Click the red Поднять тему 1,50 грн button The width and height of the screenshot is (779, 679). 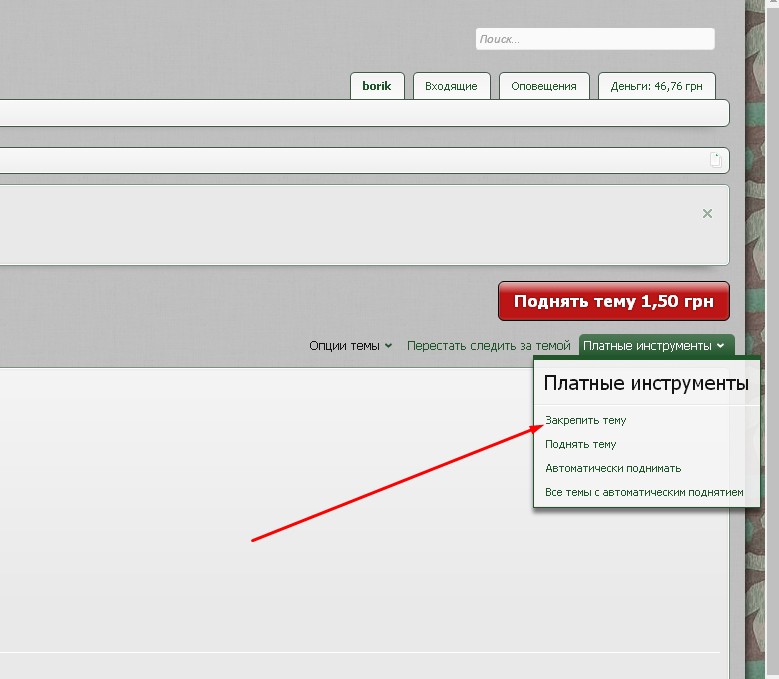(x=614, y=301)
